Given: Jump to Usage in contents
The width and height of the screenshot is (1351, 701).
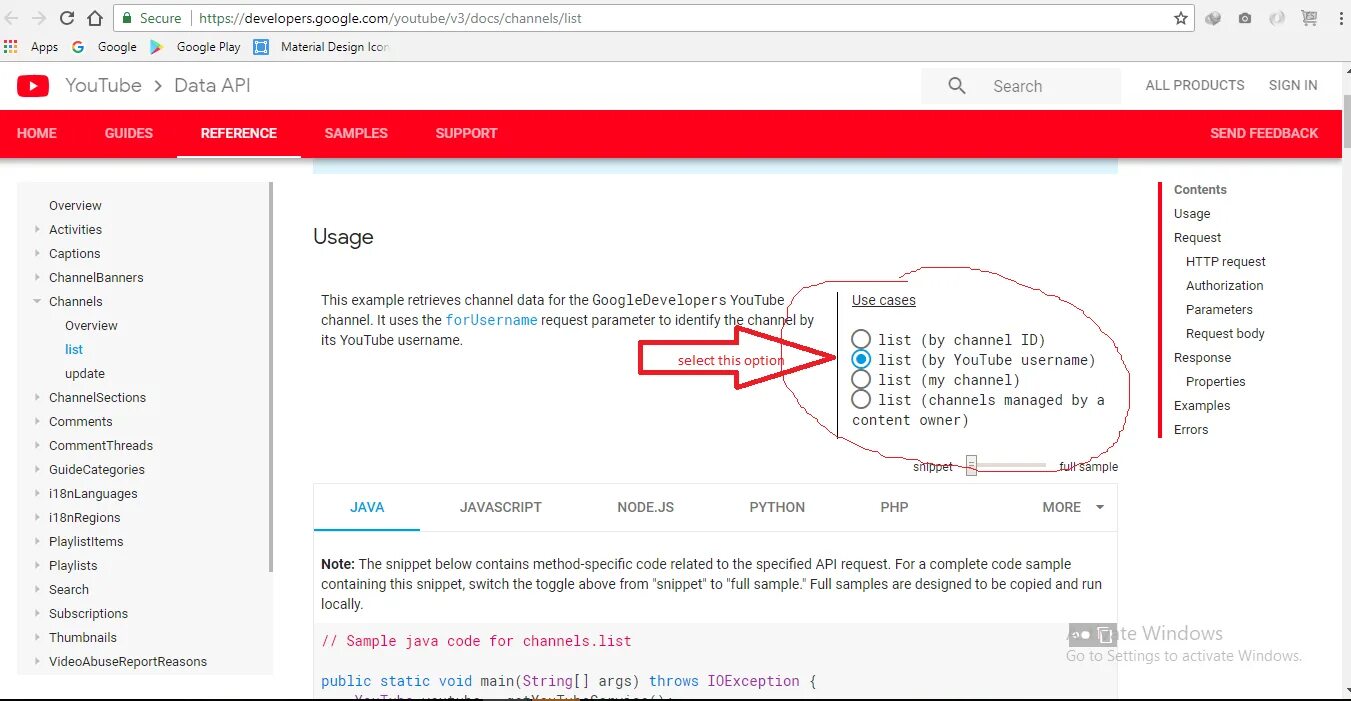Looking at the screenshot, I should point(1192,213).
